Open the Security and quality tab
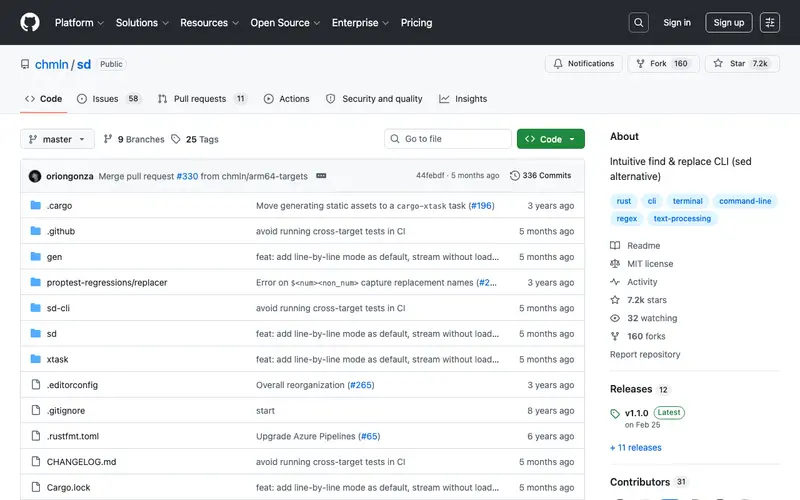Screen dimensions: 800x500 coord(374,99)
